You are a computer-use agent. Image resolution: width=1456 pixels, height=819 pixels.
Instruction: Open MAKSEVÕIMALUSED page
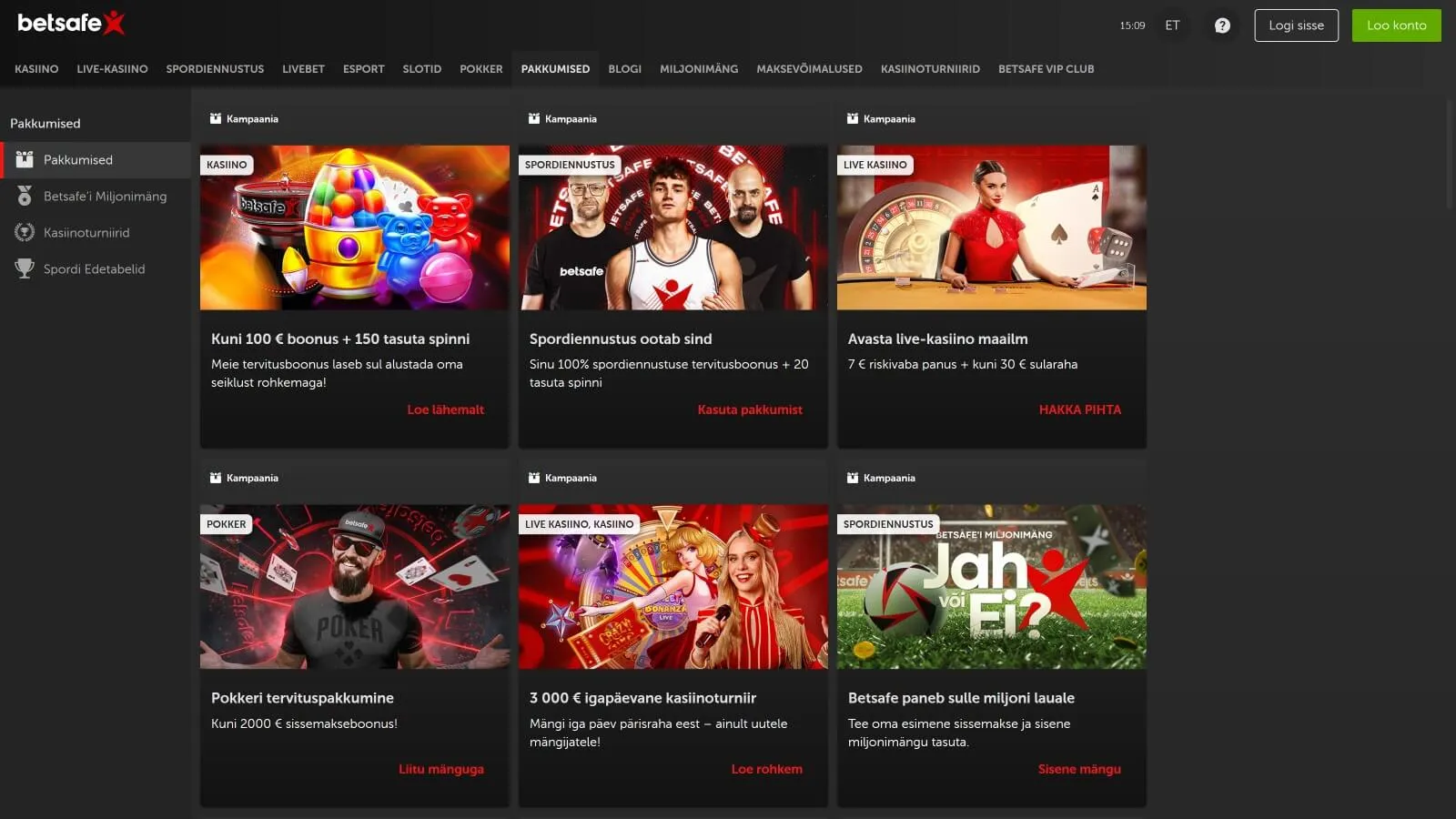click(x=809, y=69)
